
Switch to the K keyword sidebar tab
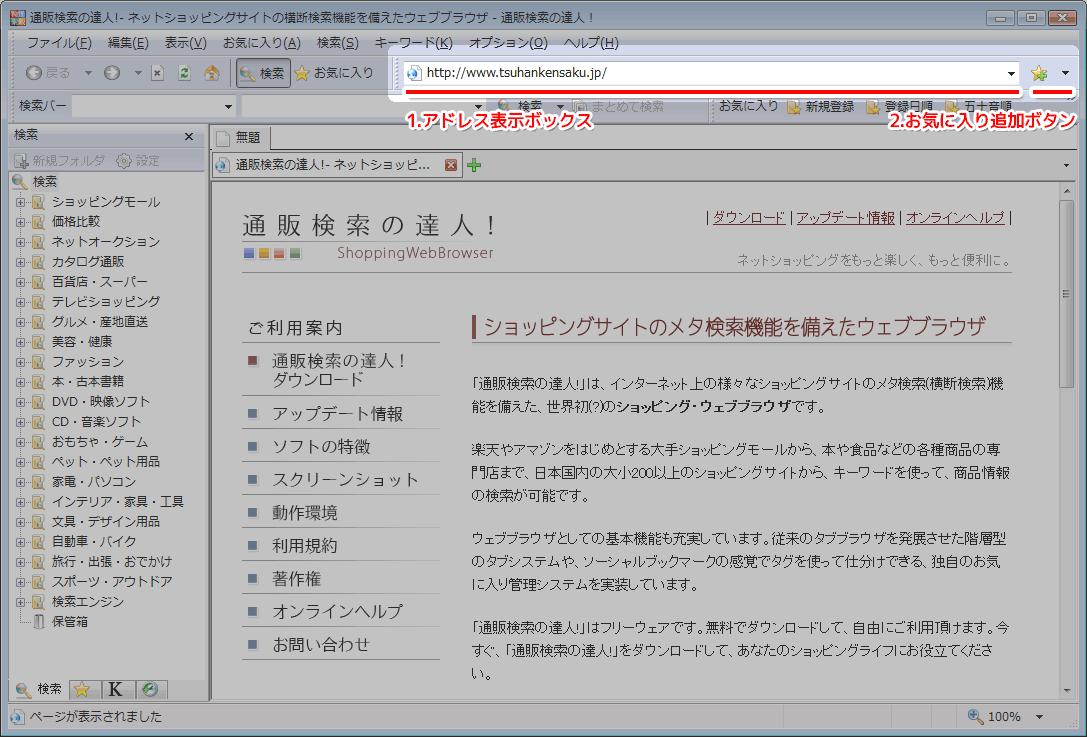point(116,689)
